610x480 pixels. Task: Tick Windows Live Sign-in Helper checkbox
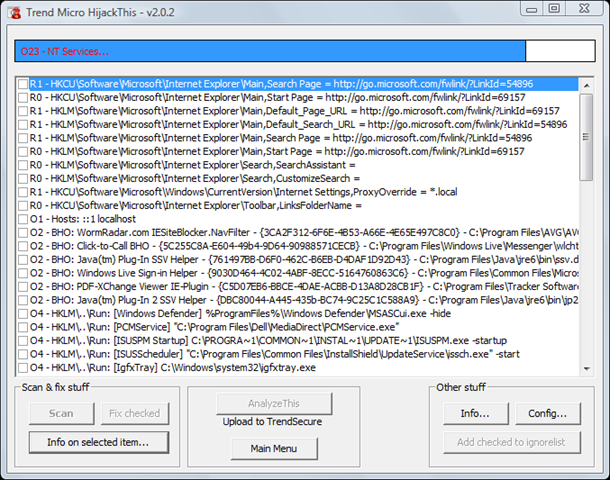(x=23, y=273)
